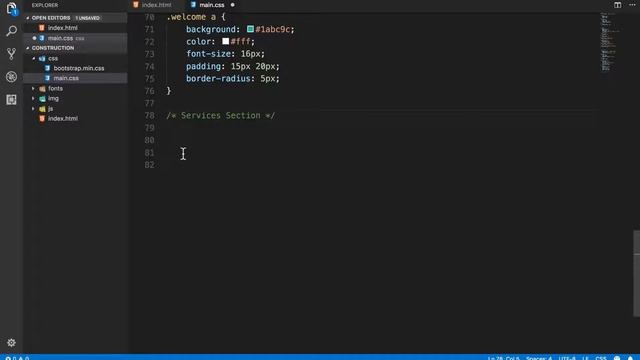Click the '#fff' hex value text
Screen dimensions: 640x360
tap(240, 42)
